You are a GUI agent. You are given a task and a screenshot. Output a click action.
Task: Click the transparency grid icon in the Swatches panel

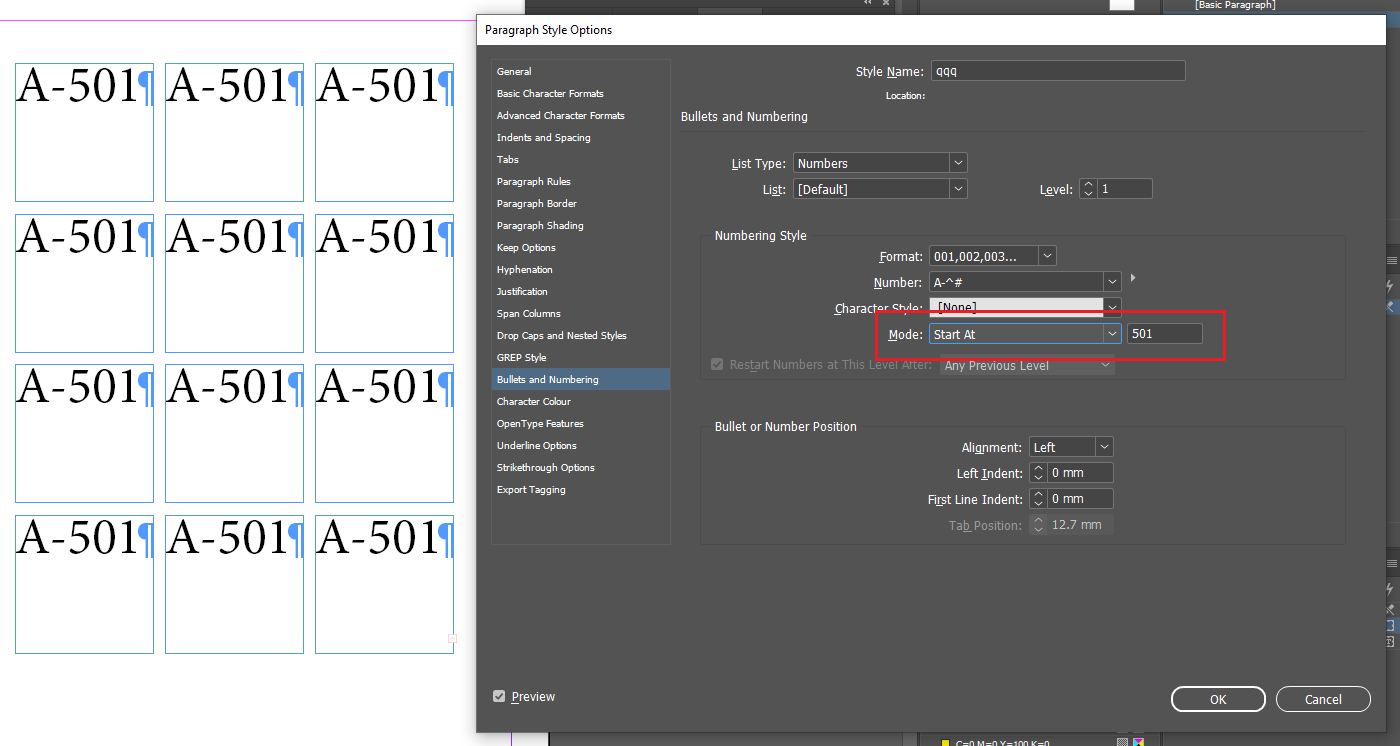click(x=1122, y=740)
